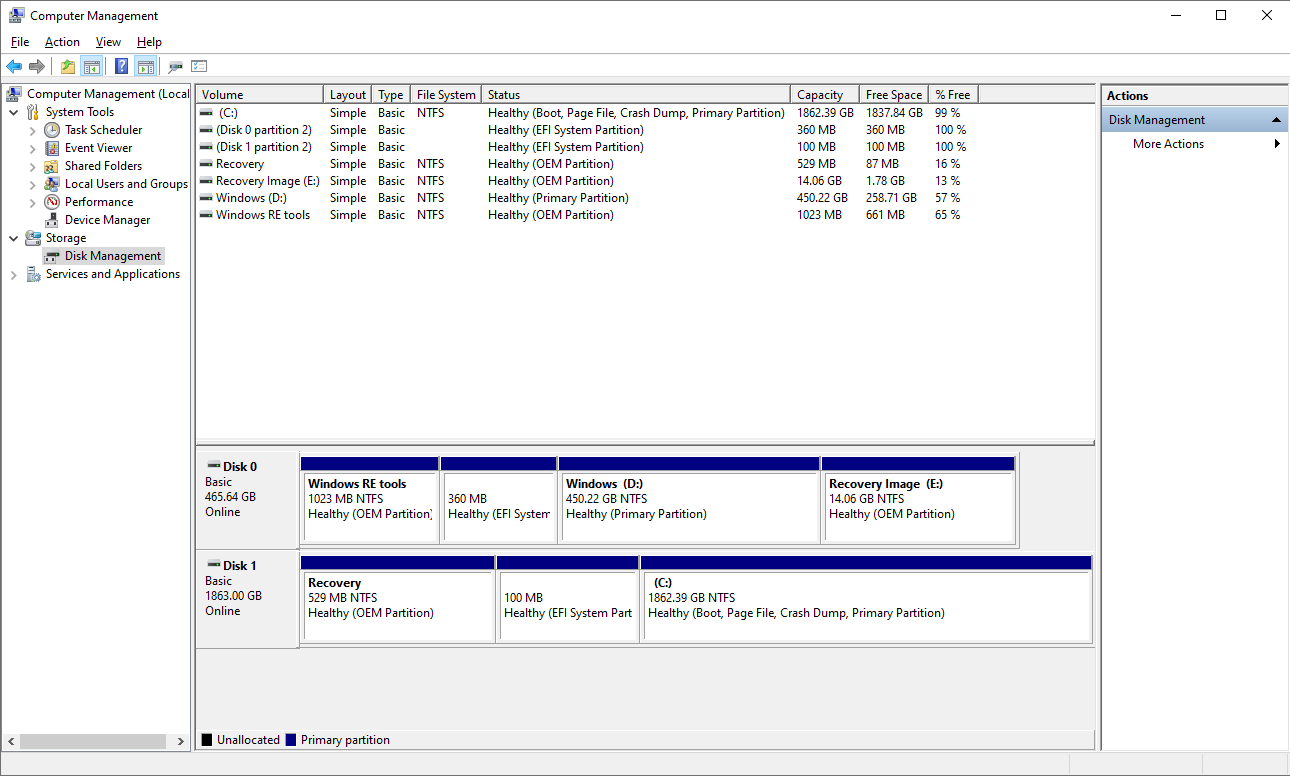
Task: Select the Recovery 529 MB partition block on Disk 1
Action: pos(398,598)
